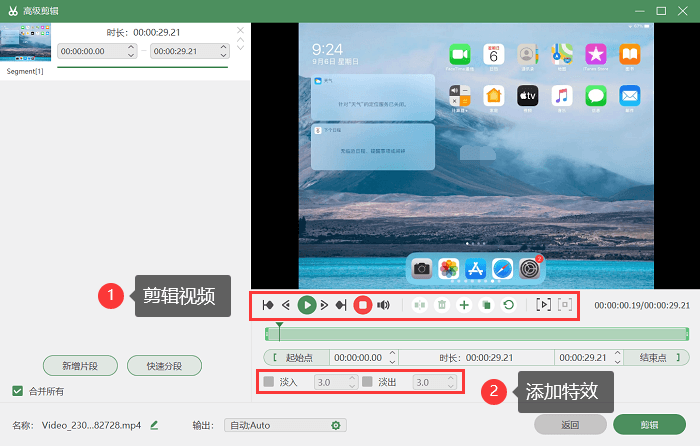This screenshot has height=446, width=700.
Task: Increase the 起始点 time with up arrow
Action: (x=392, y=353)
